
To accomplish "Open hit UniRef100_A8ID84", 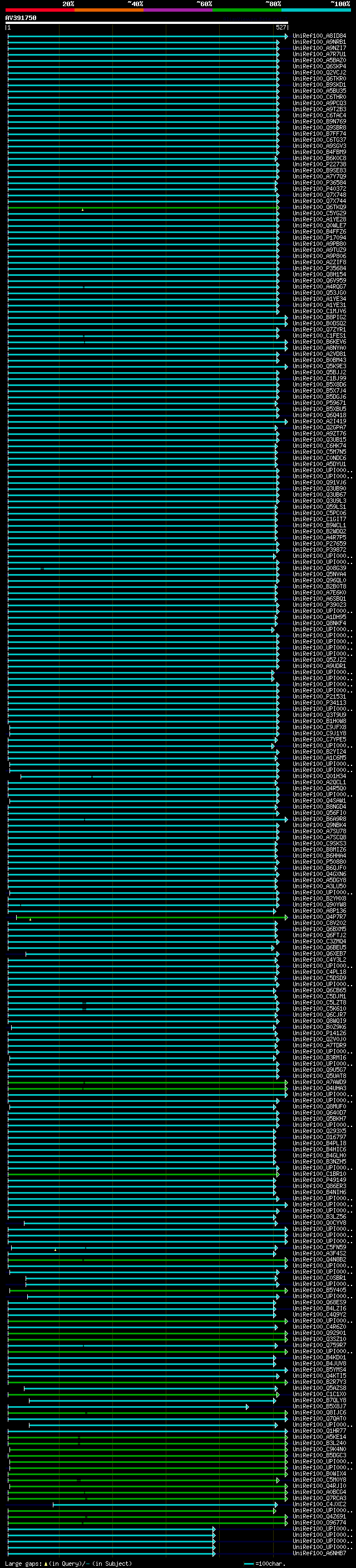I will (319, 36).
